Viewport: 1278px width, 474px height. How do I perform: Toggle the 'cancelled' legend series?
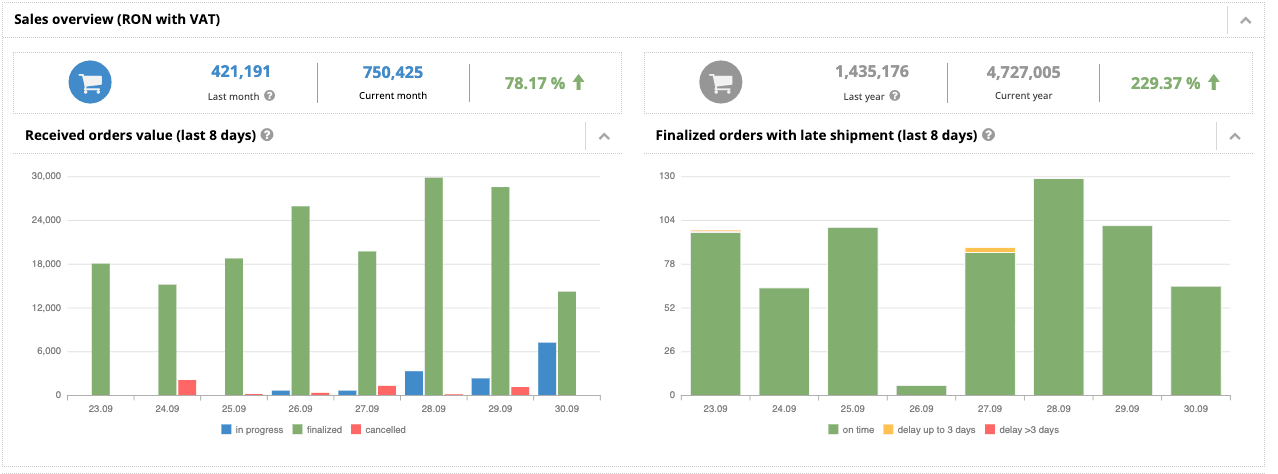(377, 430)
